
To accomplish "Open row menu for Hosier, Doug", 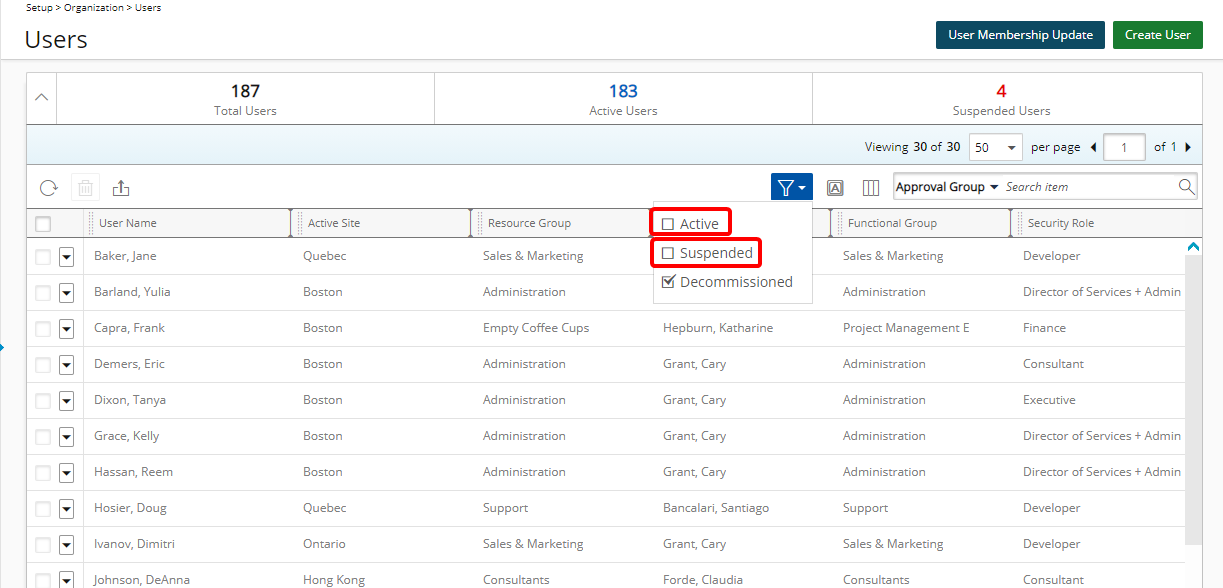I will [66, 509].
